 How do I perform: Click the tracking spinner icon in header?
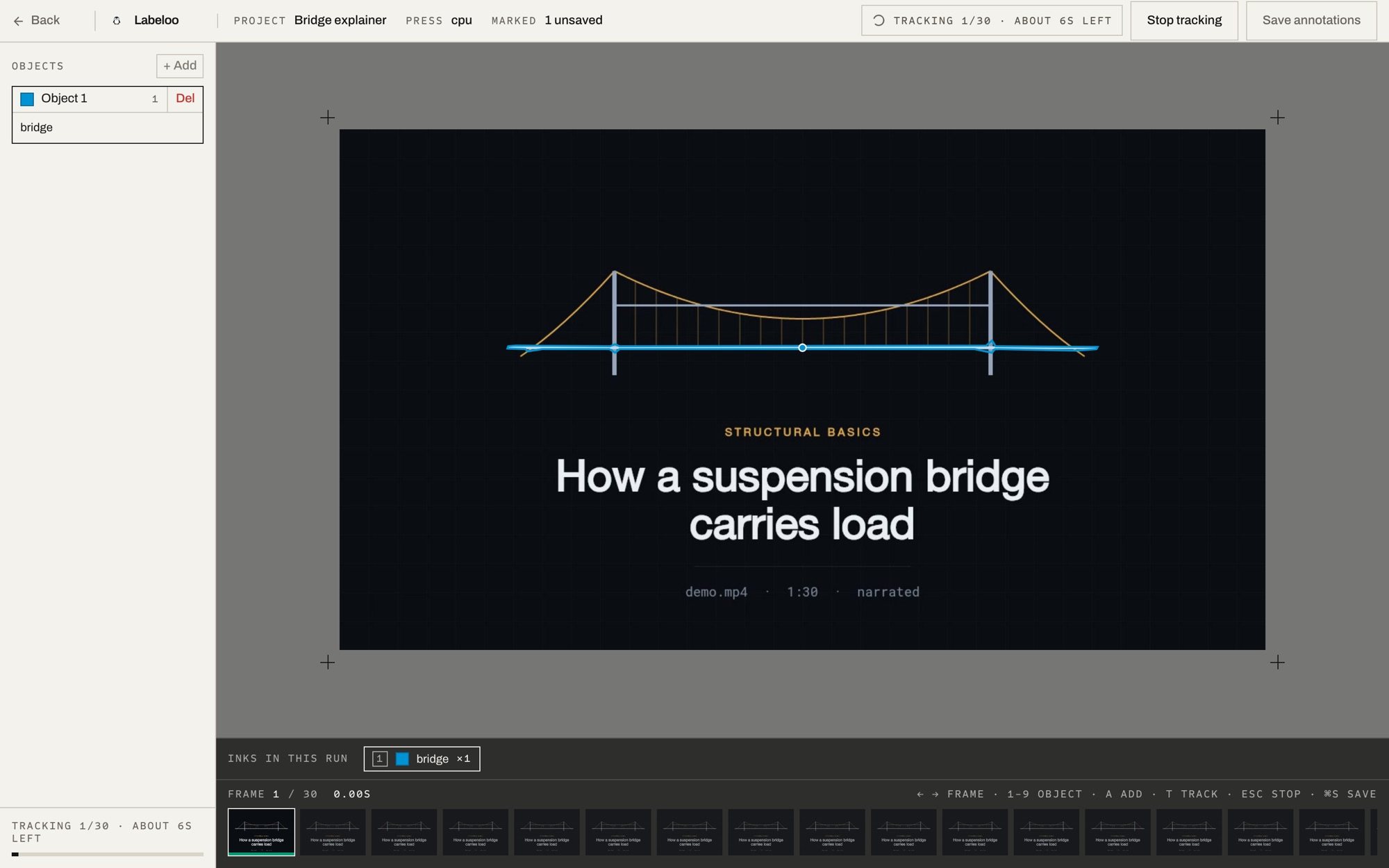pos(879,21)
